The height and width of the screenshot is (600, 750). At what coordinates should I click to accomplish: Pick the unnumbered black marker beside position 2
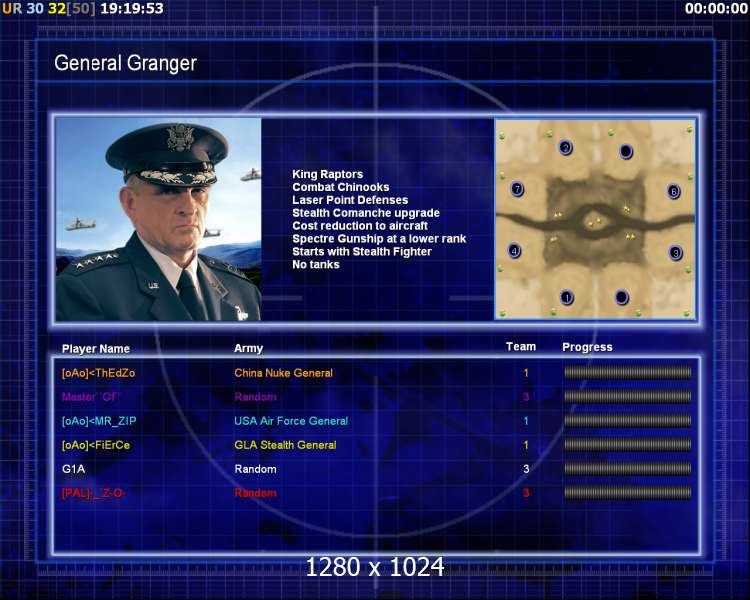pyautogui.click(x=626, y=152)
